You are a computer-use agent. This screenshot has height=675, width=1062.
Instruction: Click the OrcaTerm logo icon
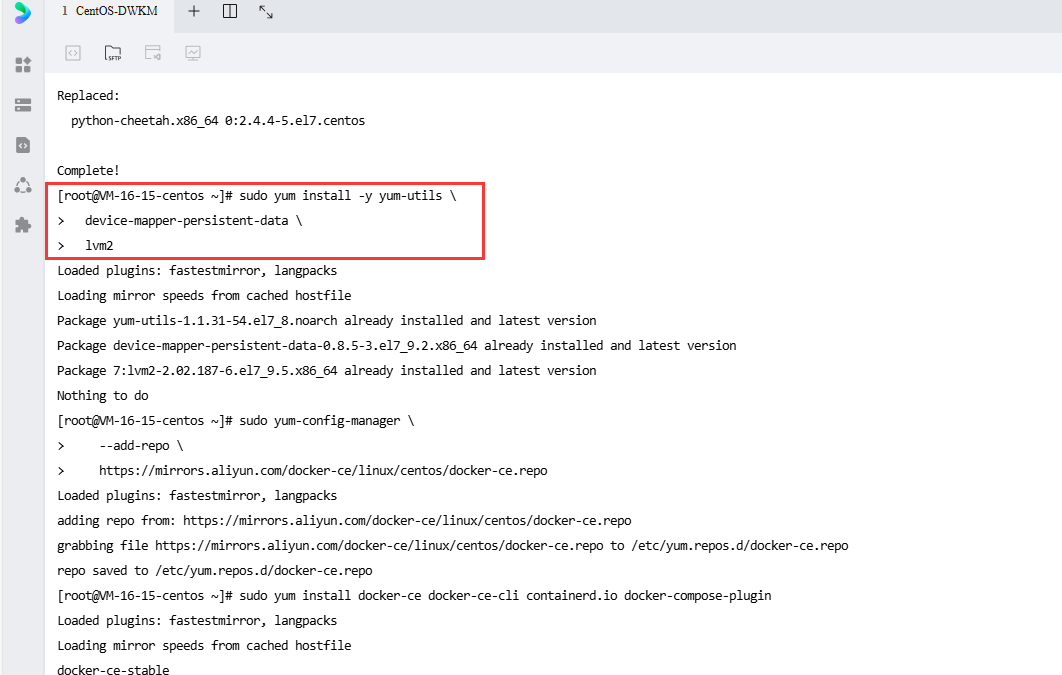[22, 13]
